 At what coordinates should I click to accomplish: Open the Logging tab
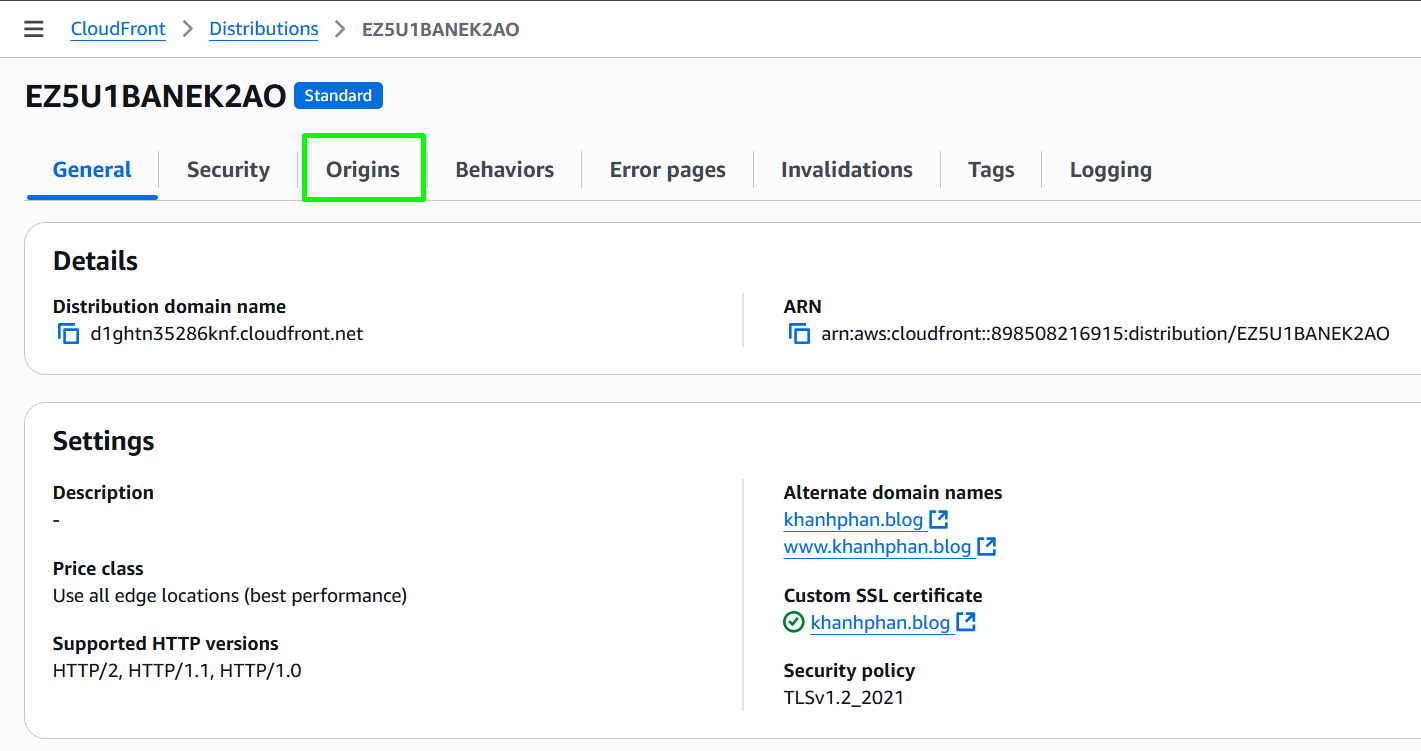click(x=1111, y=170)
